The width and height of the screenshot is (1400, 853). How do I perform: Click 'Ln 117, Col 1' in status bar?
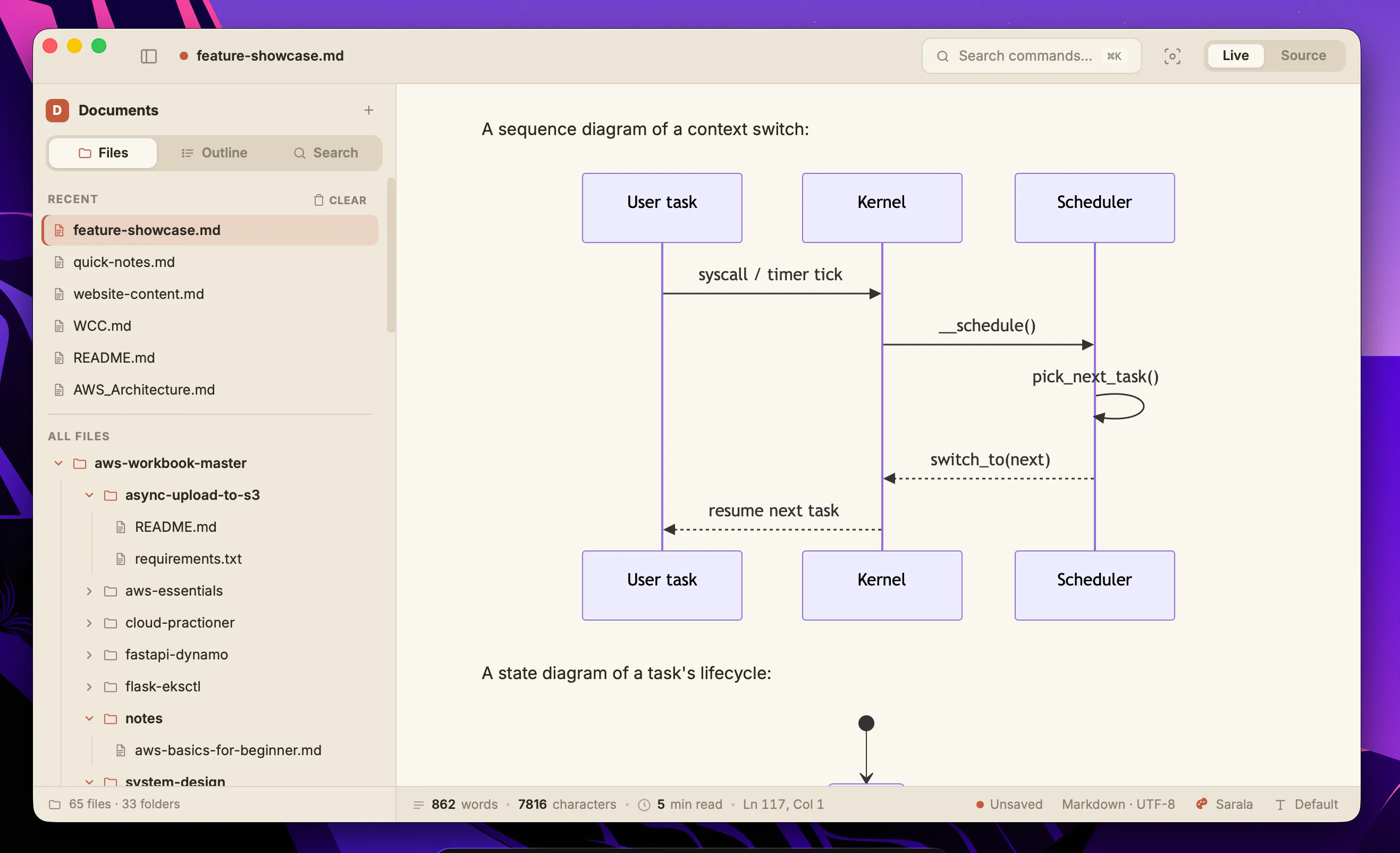(783, 804)
